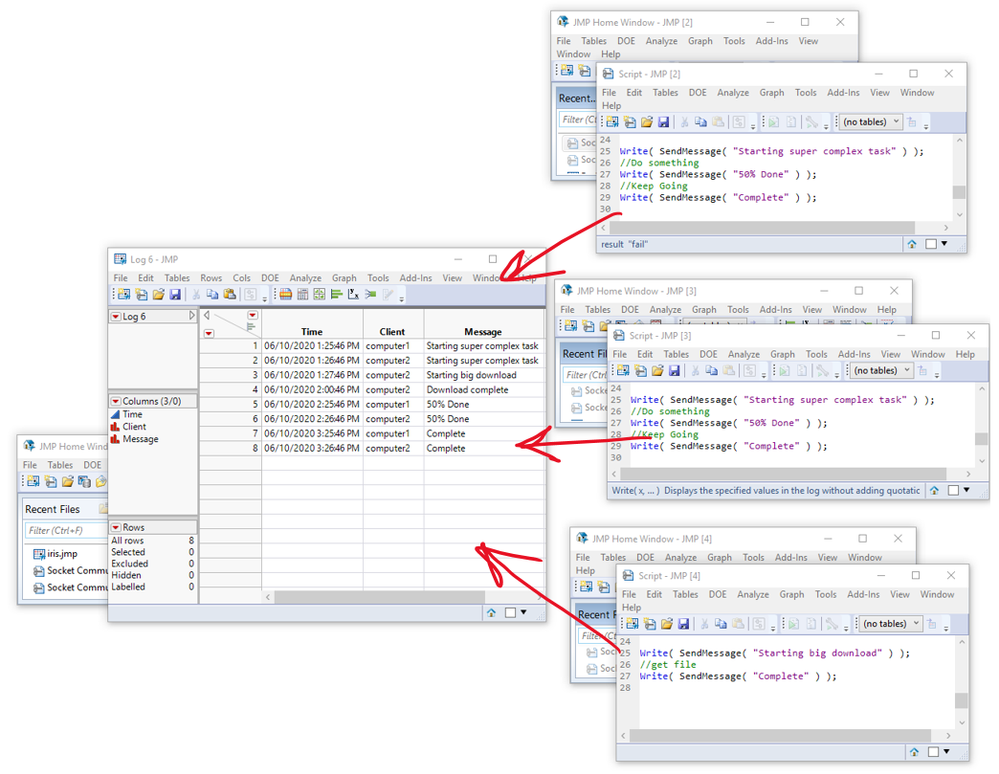Click Home icon in Script JMP [4] status bar
999x774 pixels.
[x=914, y=752]
